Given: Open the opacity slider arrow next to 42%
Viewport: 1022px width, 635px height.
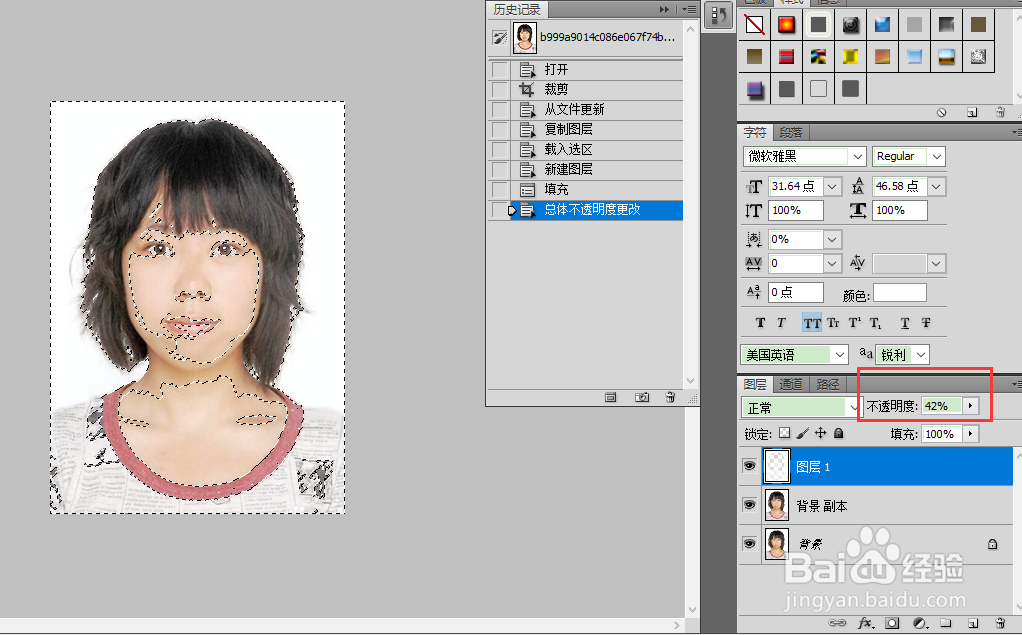Looking at the screenshot, I should [971, 406].
